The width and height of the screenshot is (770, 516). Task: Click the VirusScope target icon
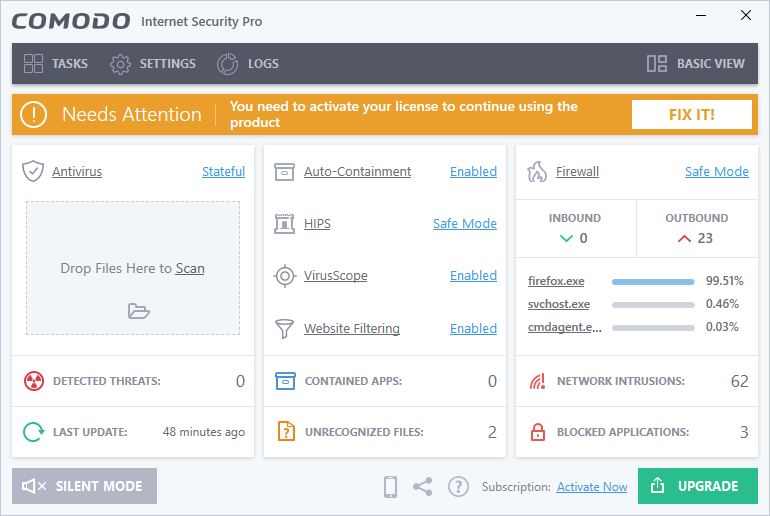[x=285, y=276]
